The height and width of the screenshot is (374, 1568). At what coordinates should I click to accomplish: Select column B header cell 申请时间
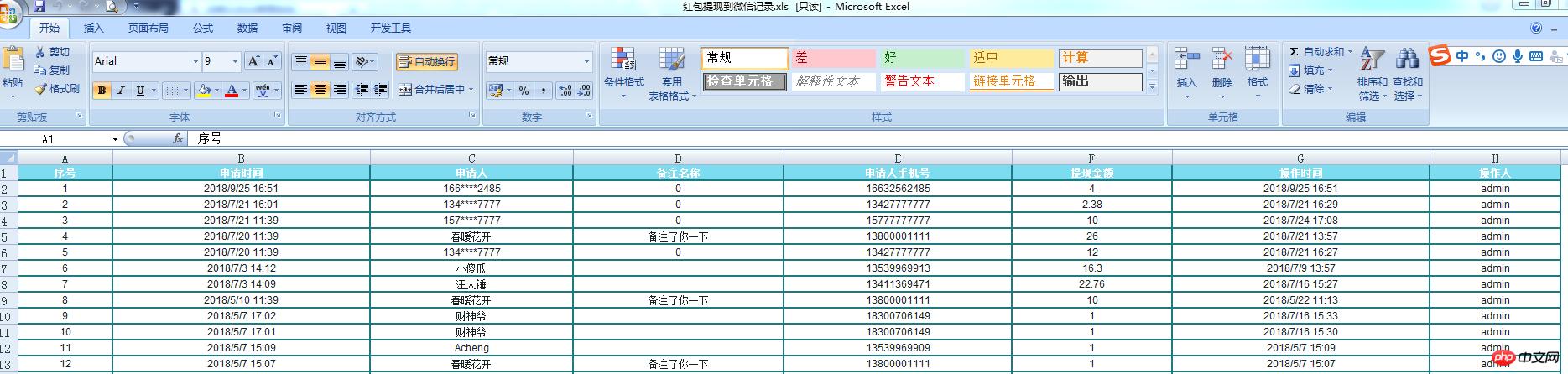click(x=241, y=173)
